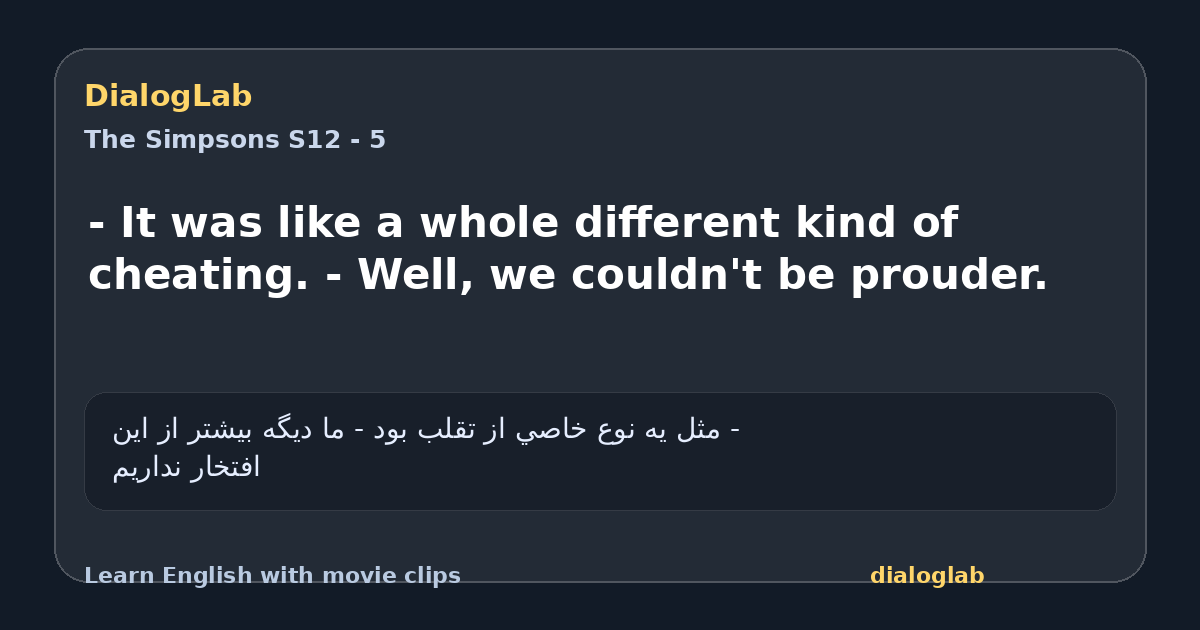1200x630 pixels.
Task: Open the "Learn English with movie clips" tagline
Action: tap(272, 576)
